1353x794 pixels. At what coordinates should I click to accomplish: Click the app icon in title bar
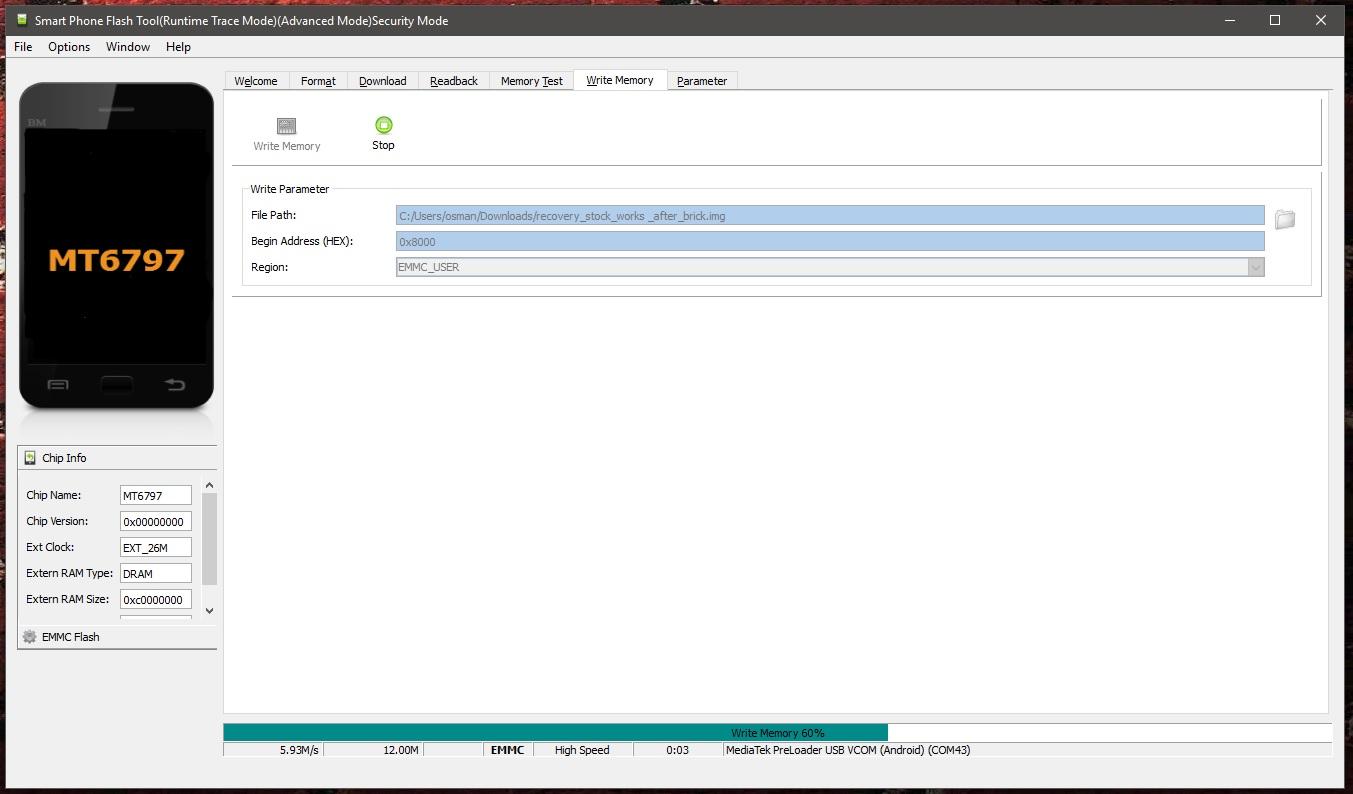(21, 20)
